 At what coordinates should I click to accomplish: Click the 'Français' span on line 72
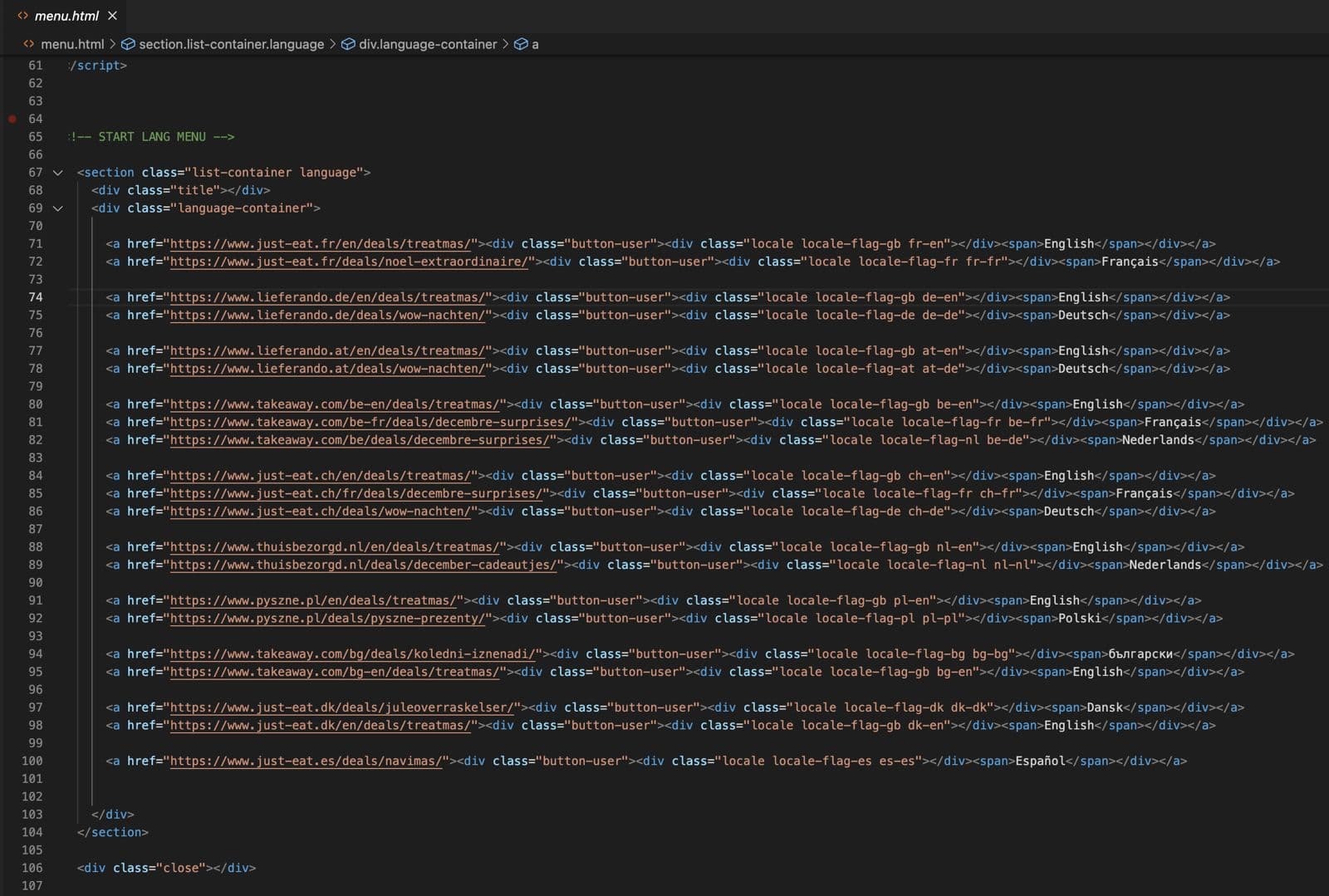[x=1130, y=262]
